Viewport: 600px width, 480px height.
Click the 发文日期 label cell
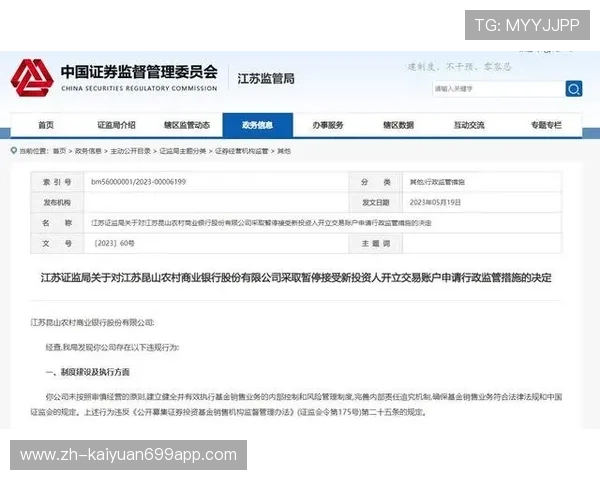pos(376,202)
